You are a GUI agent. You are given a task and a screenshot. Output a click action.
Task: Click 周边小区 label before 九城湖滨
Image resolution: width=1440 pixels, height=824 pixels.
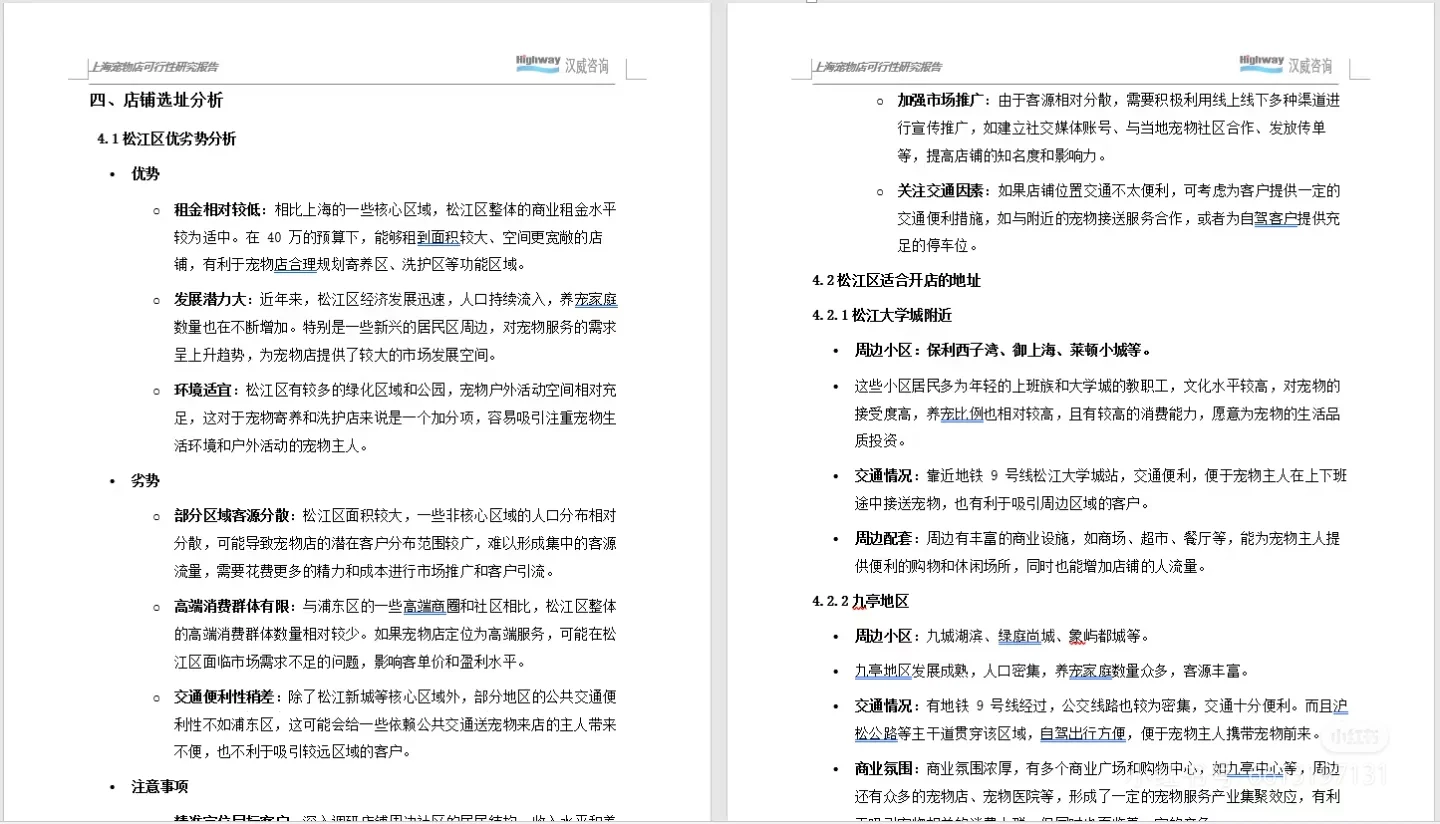883,636
